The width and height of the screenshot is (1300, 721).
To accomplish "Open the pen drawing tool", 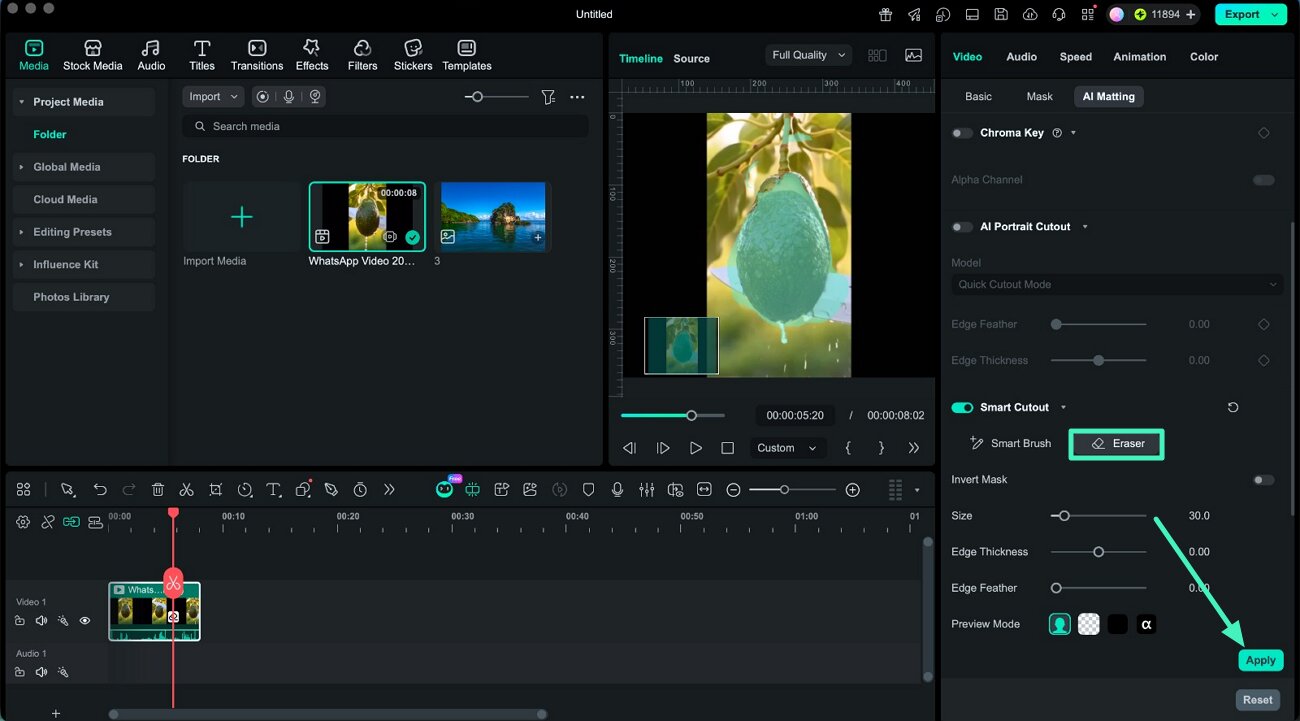I will (331, 489).
